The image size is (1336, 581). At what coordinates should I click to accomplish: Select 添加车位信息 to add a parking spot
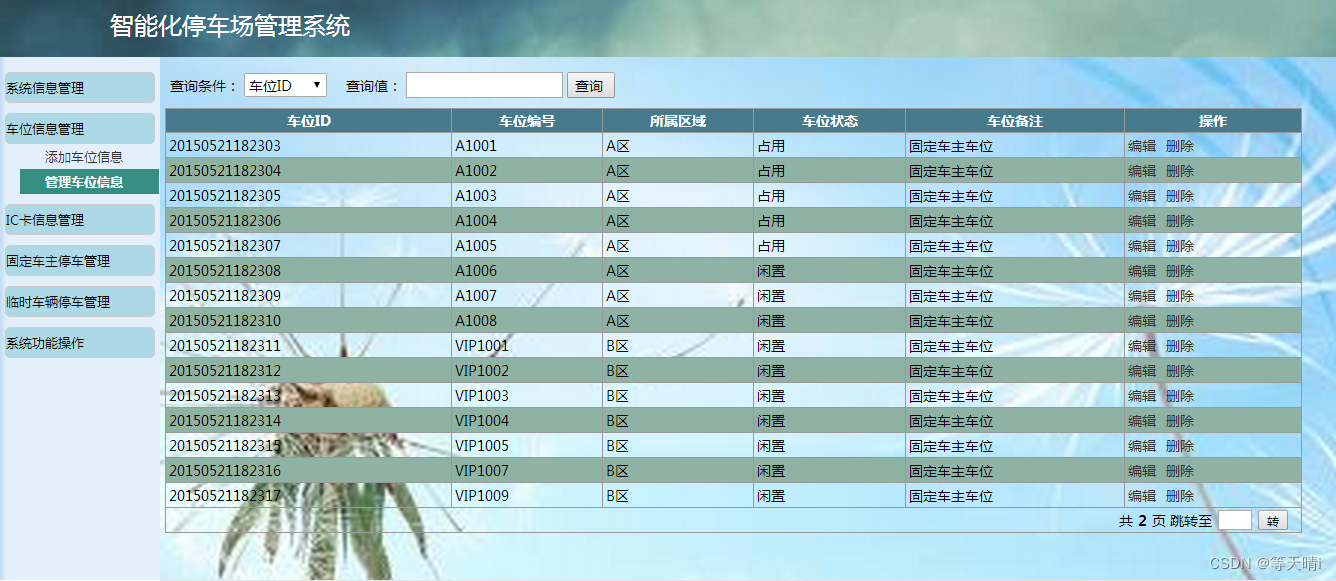point(88,156)
